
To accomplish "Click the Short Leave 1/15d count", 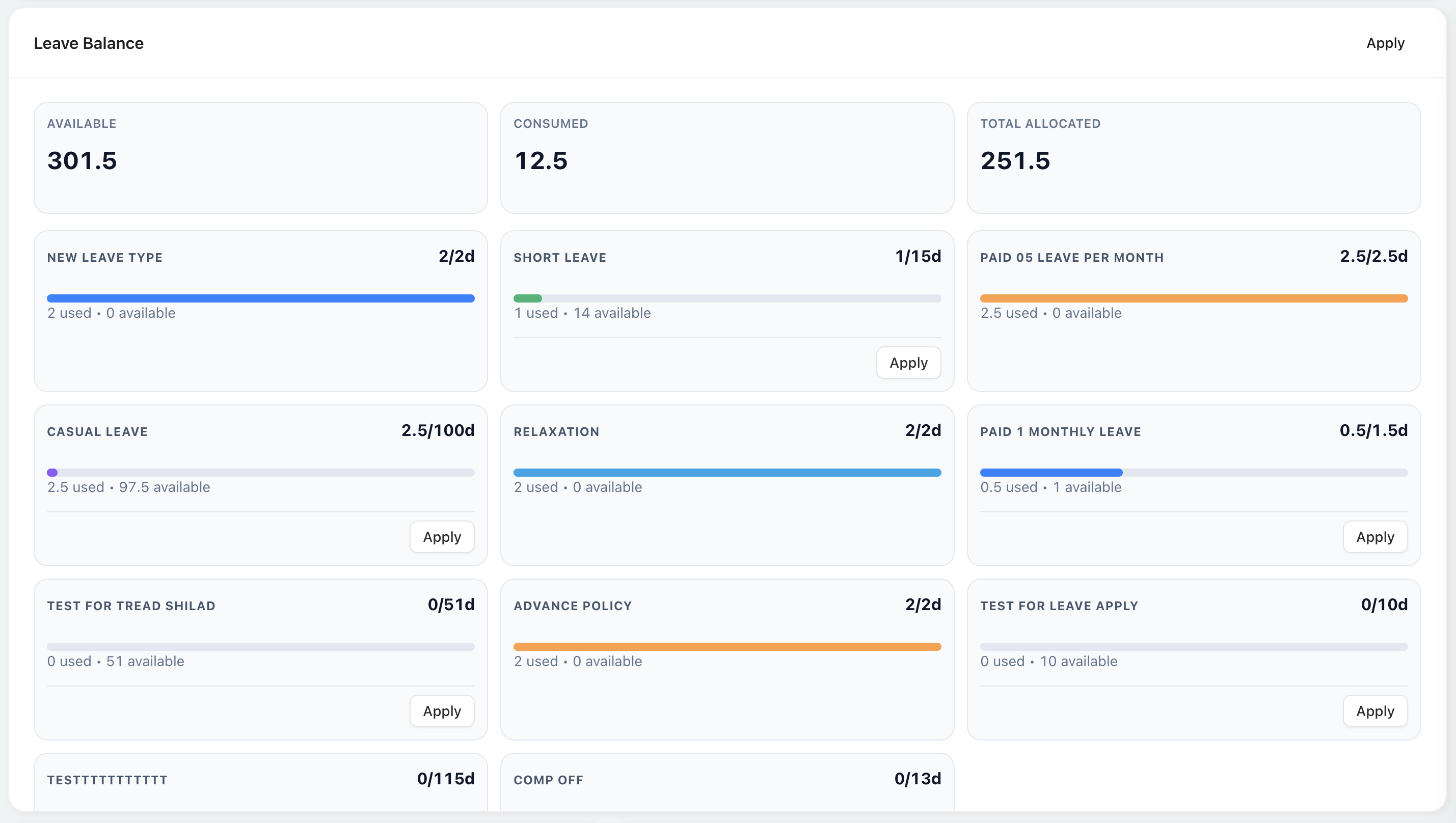I will (918, 257).
